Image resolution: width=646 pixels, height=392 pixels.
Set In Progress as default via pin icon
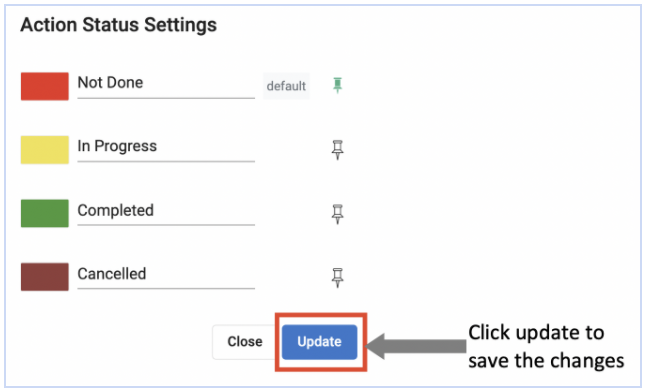pyautogui.click(x=337, y=150)
